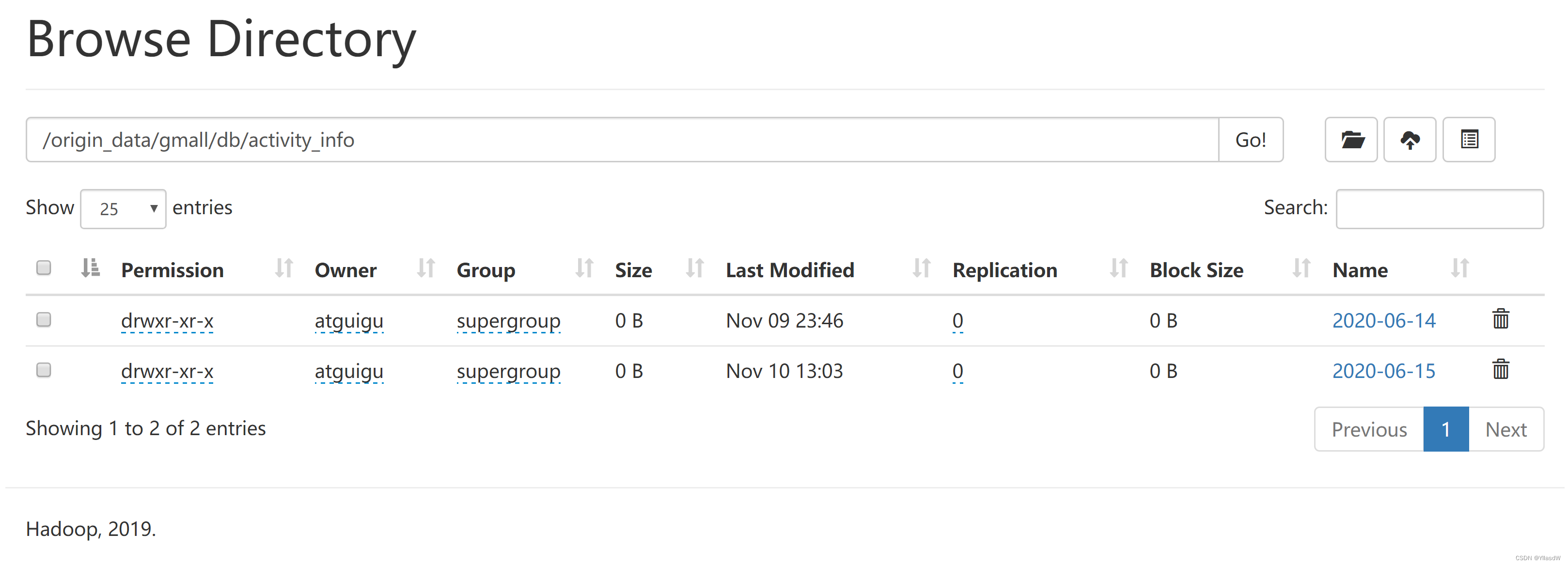Sort by Block Size column arrows
Screen dimensions: 1568x565
point(1301,268)
